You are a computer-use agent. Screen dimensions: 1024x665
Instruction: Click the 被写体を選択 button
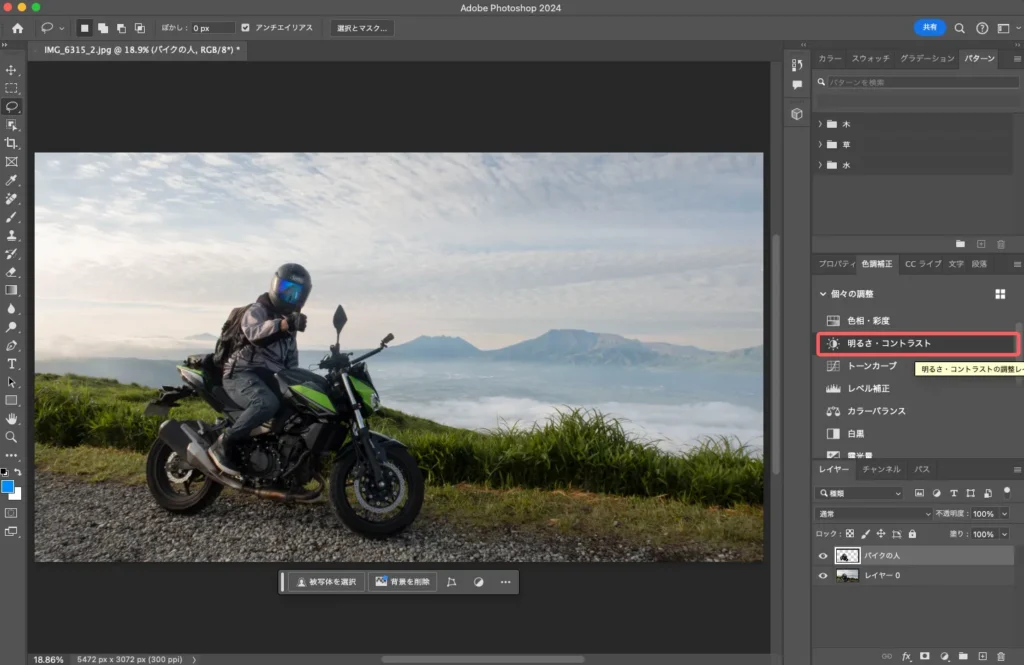point(326,581)
